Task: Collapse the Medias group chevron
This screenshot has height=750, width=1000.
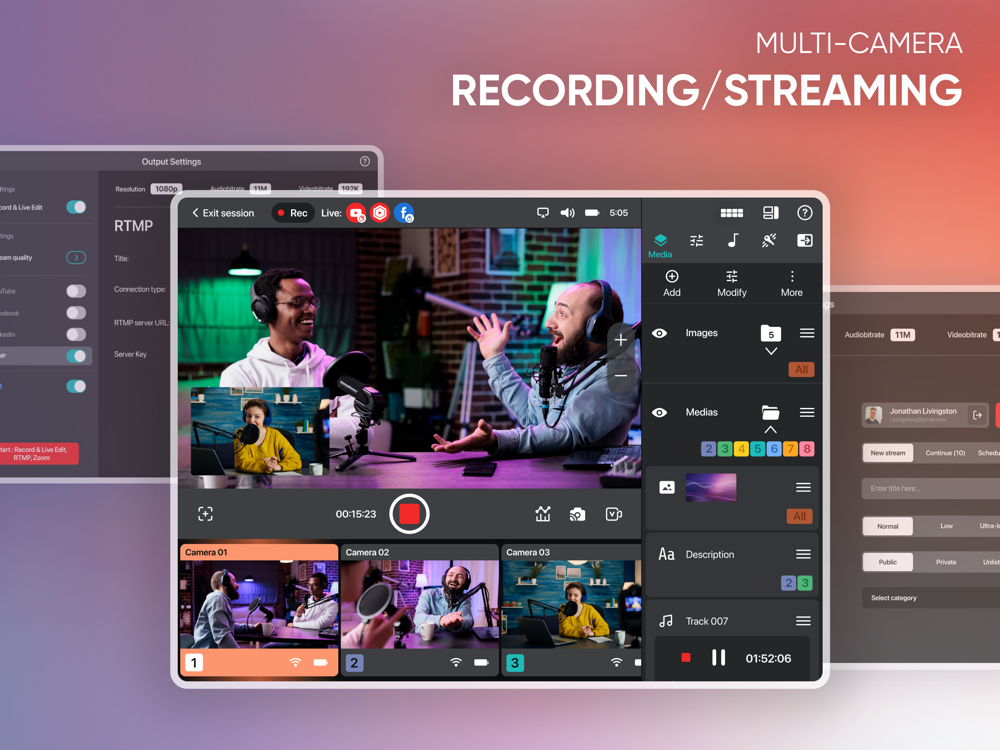Action: (x=770, y=430)
